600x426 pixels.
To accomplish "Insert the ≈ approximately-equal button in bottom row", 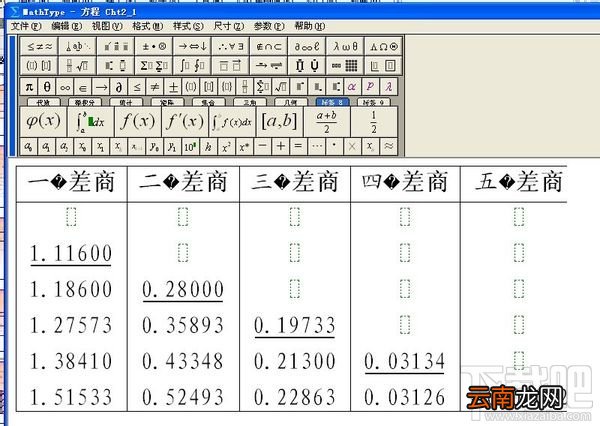I will point(388,146).
